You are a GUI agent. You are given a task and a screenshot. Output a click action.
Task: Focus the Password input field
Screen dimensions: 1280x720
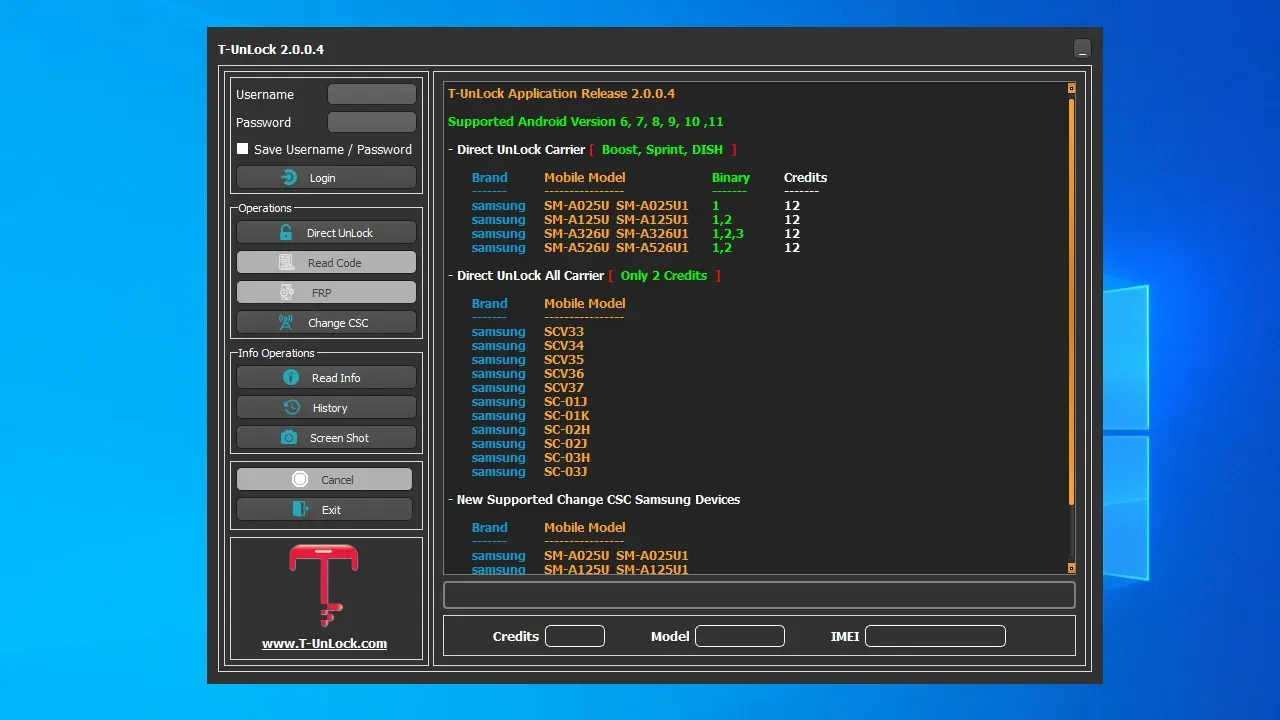tap(372, 122)
